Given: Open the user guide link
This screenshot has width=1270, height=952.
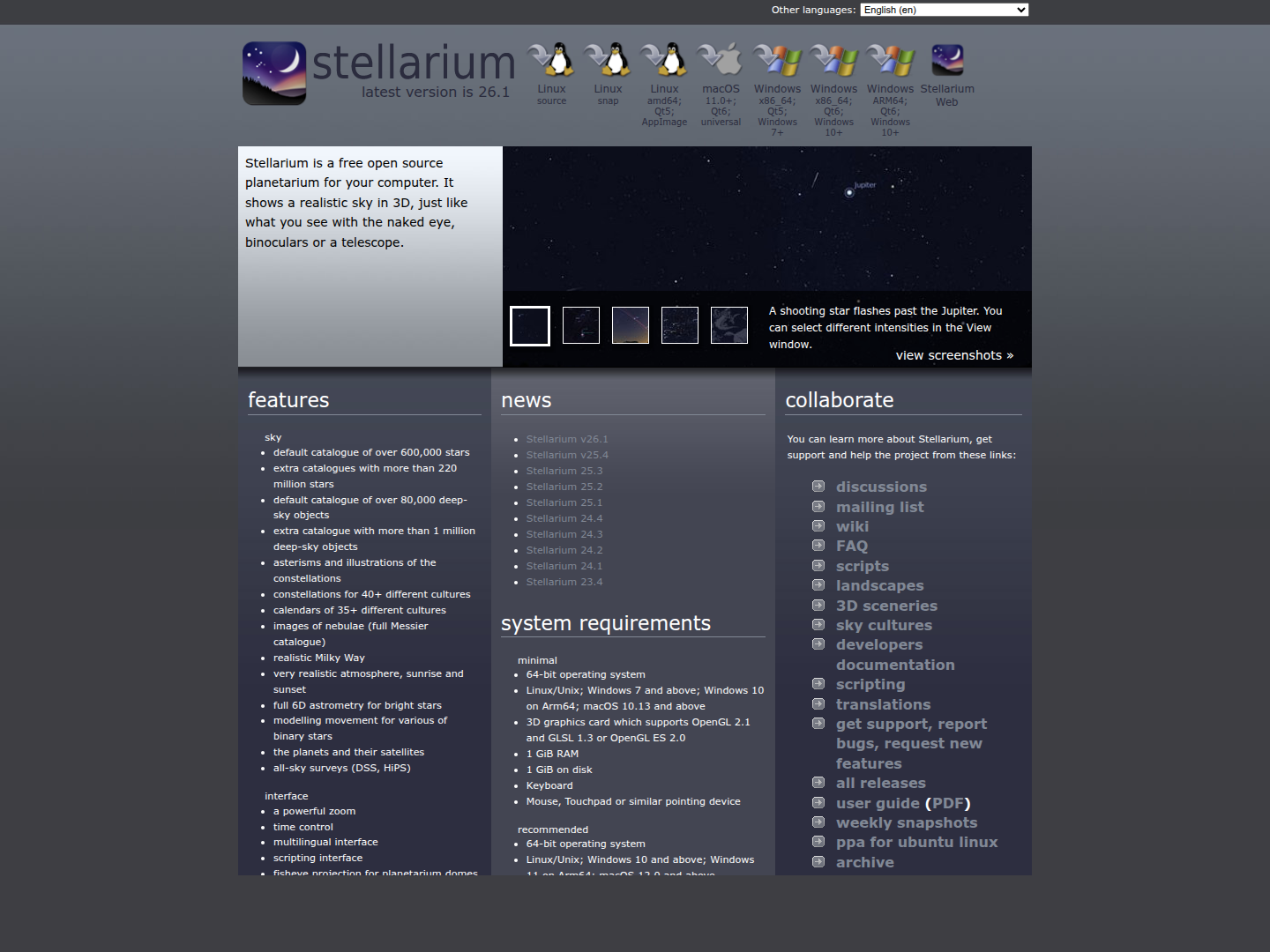Looking at the screenshot, I should (878, 803).
